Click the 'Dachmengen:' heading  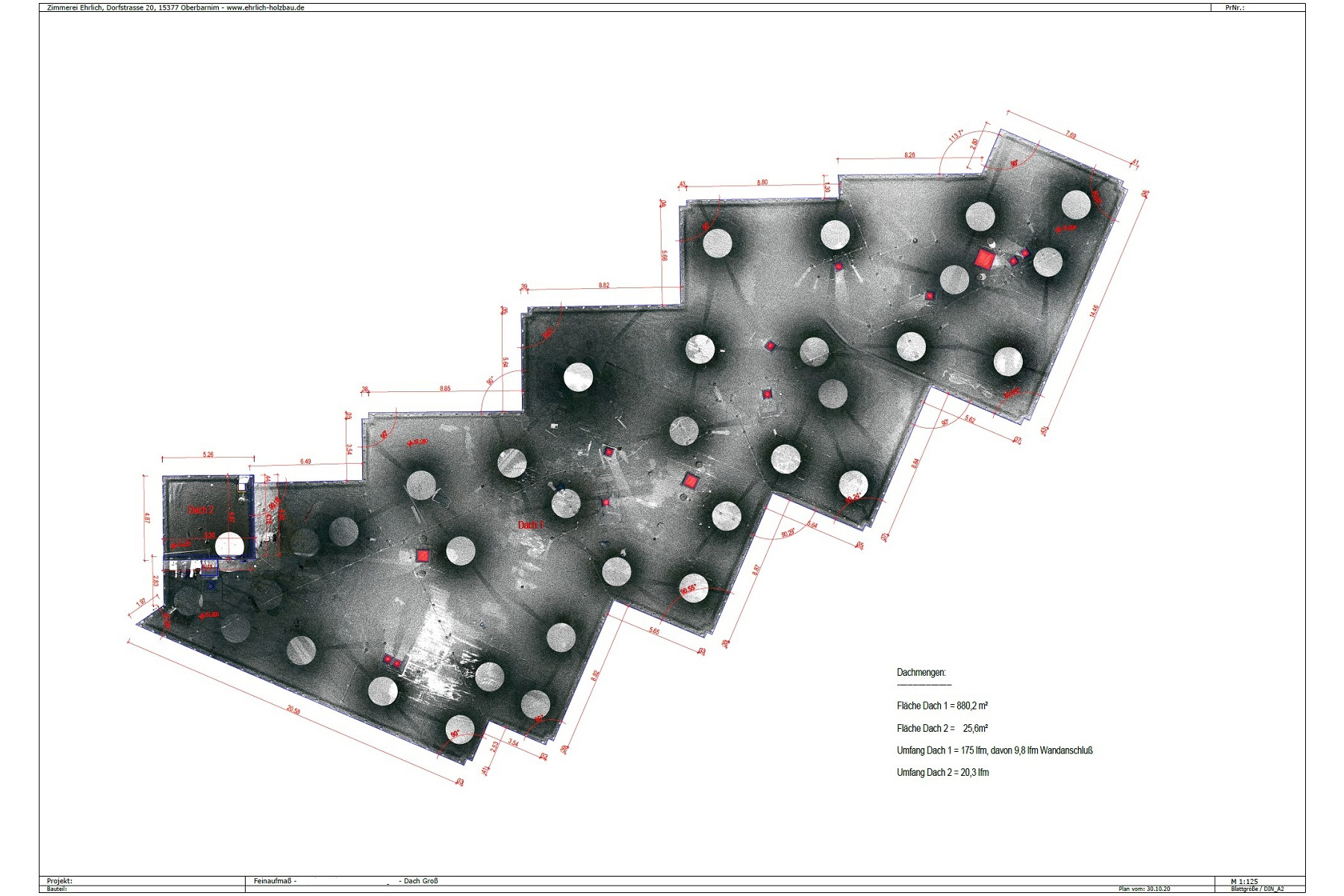[921, 673]
